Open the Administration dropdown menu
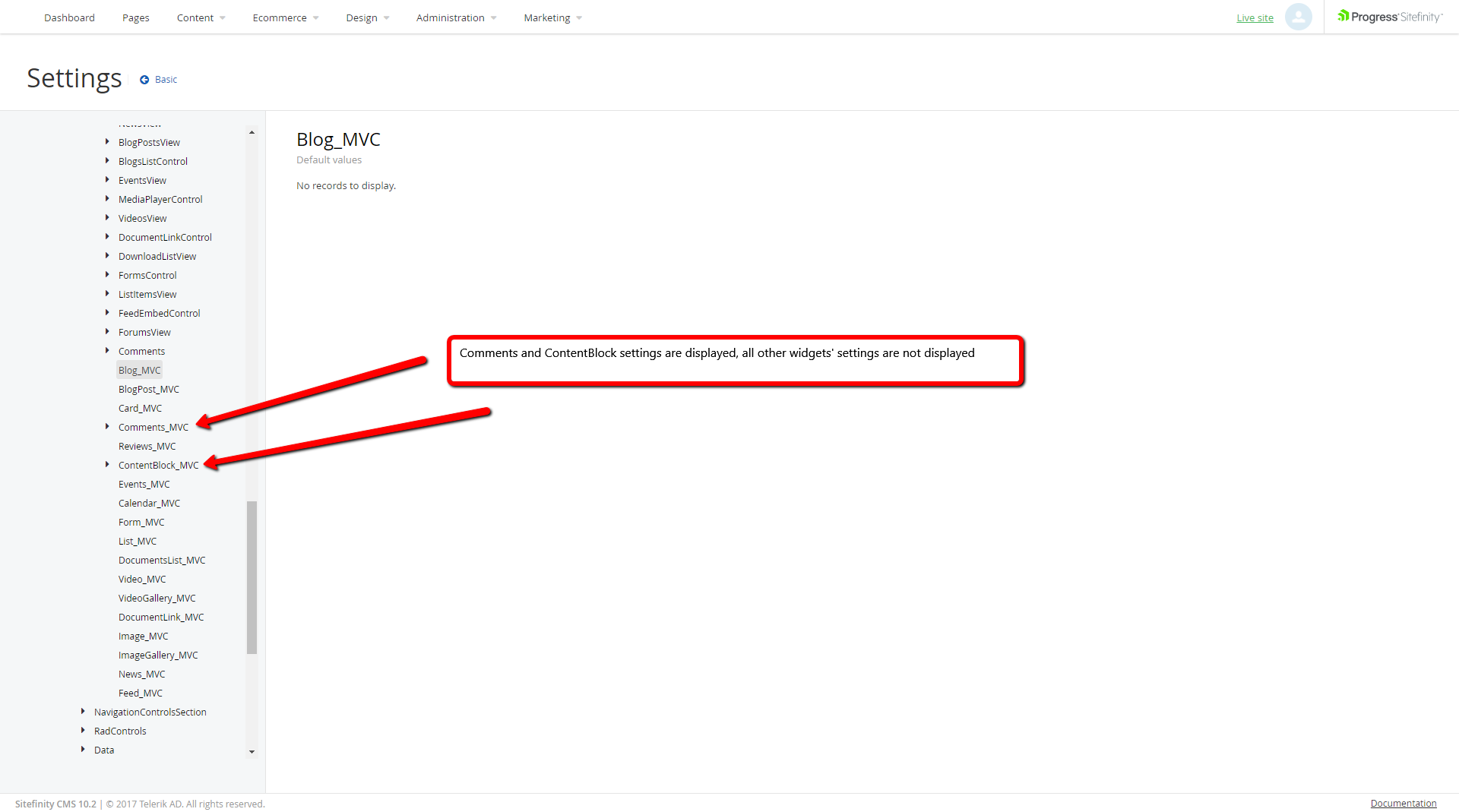 point(451,17)
